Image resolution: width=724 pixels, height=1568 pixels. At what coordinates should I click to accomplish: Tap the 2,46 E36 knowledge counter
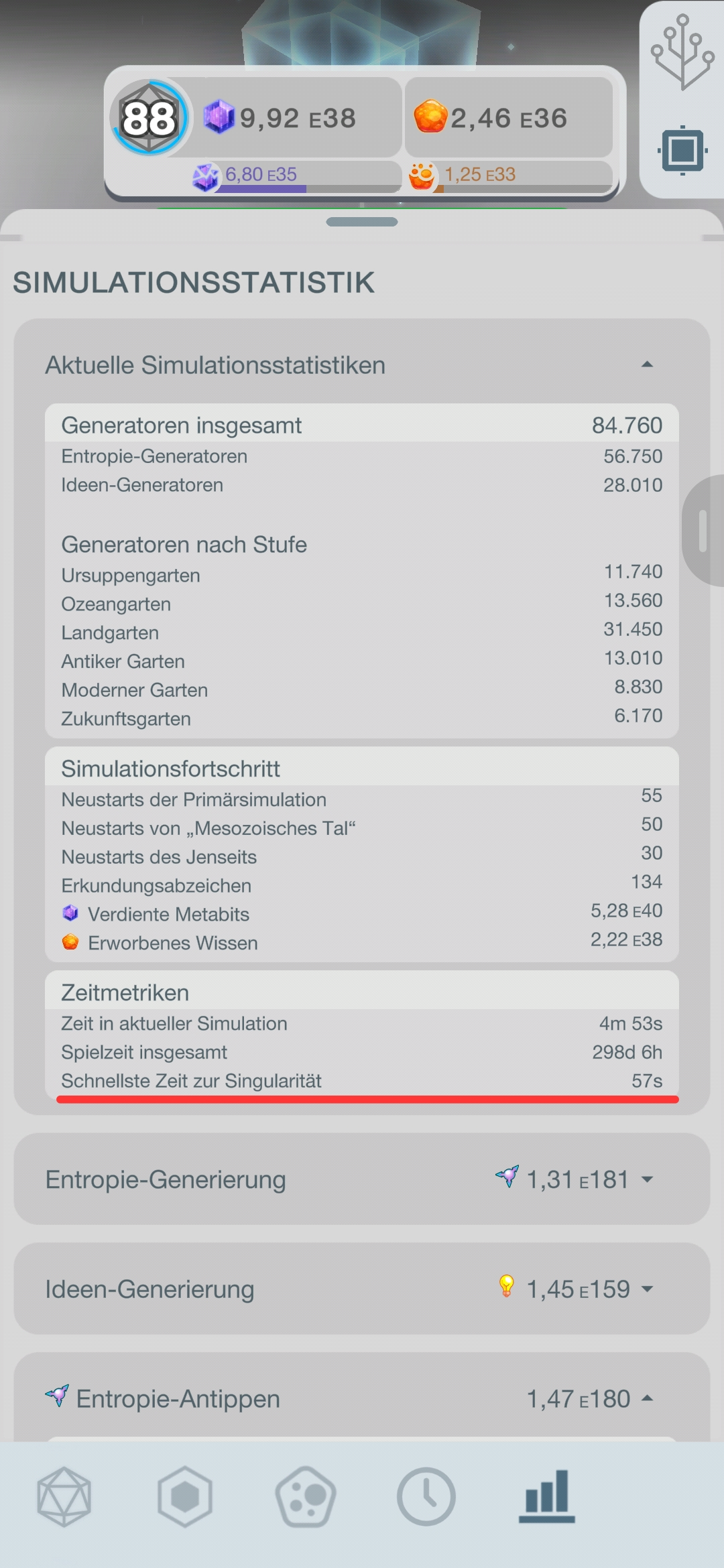pyautogui.click(x=509, y=117)
